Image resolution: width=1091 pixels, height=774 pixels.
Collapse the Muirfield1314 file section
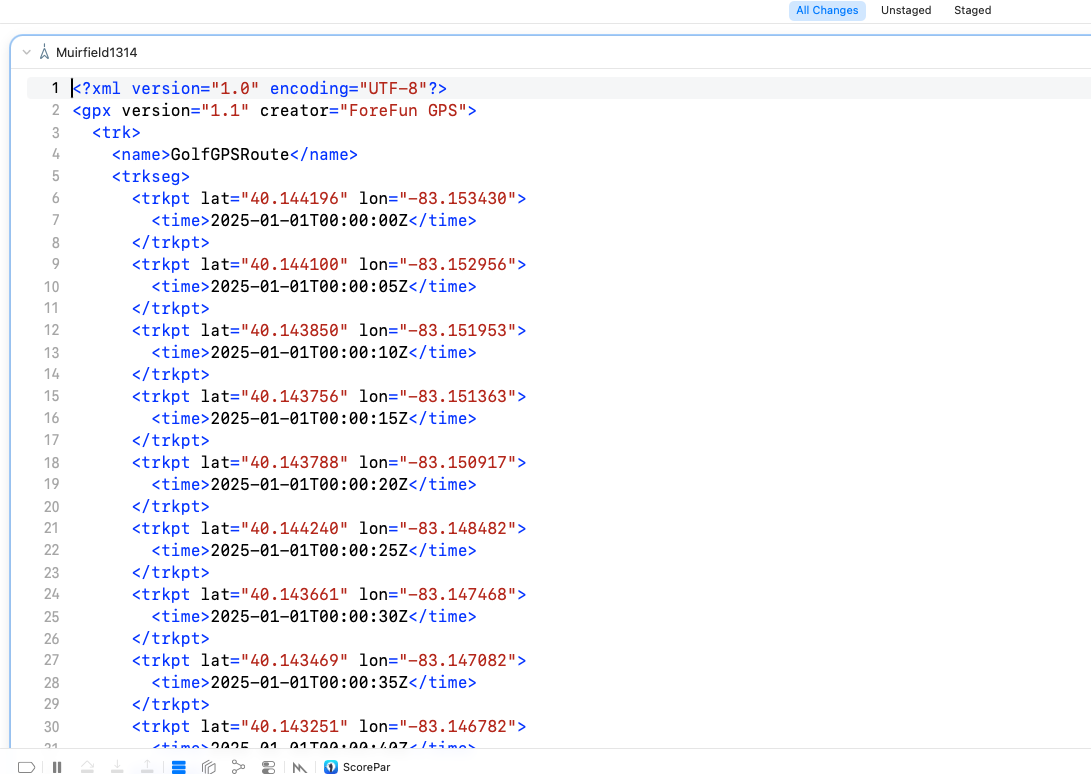[x=27, y=52]
